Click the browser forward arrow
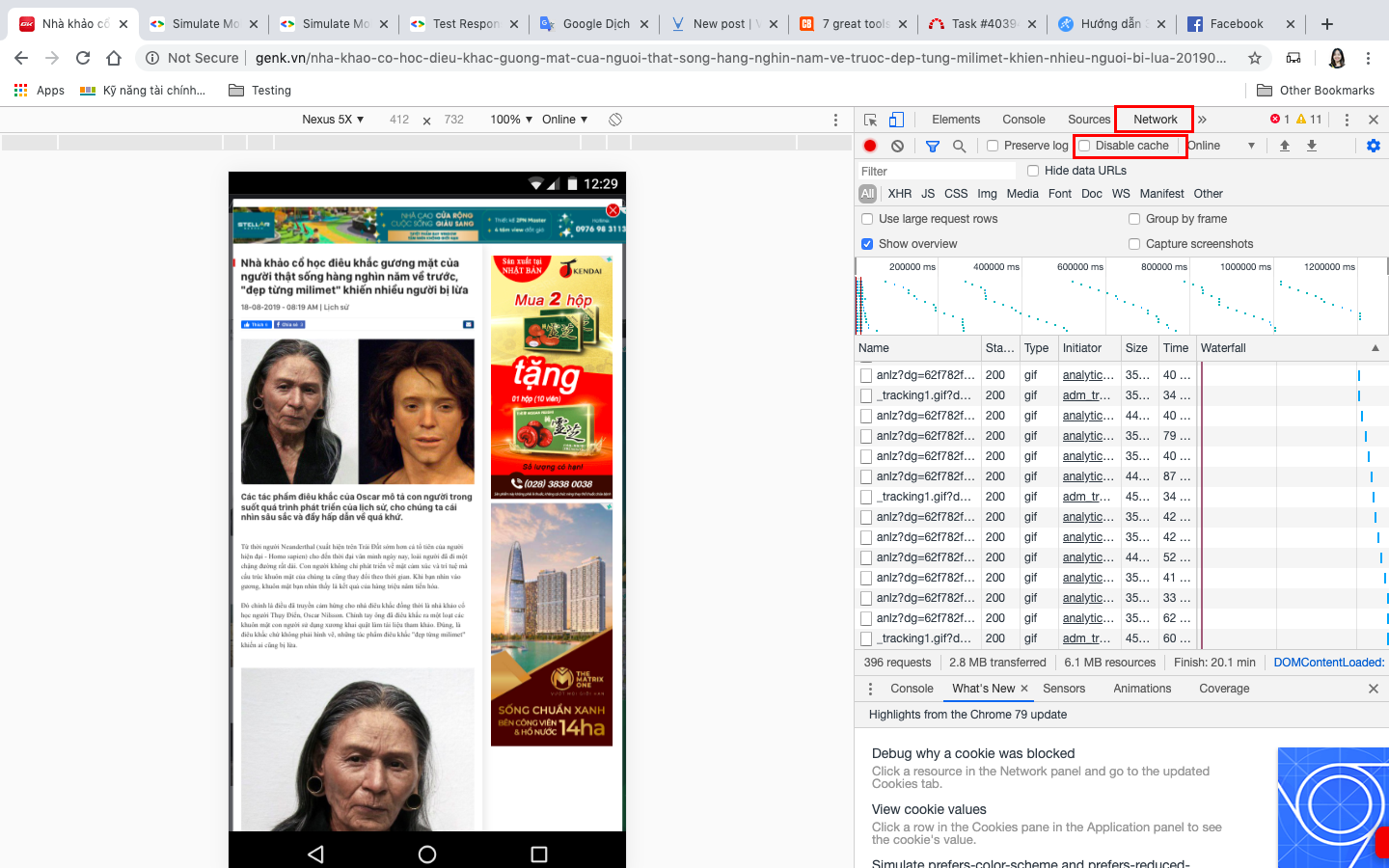 [52, 58]
